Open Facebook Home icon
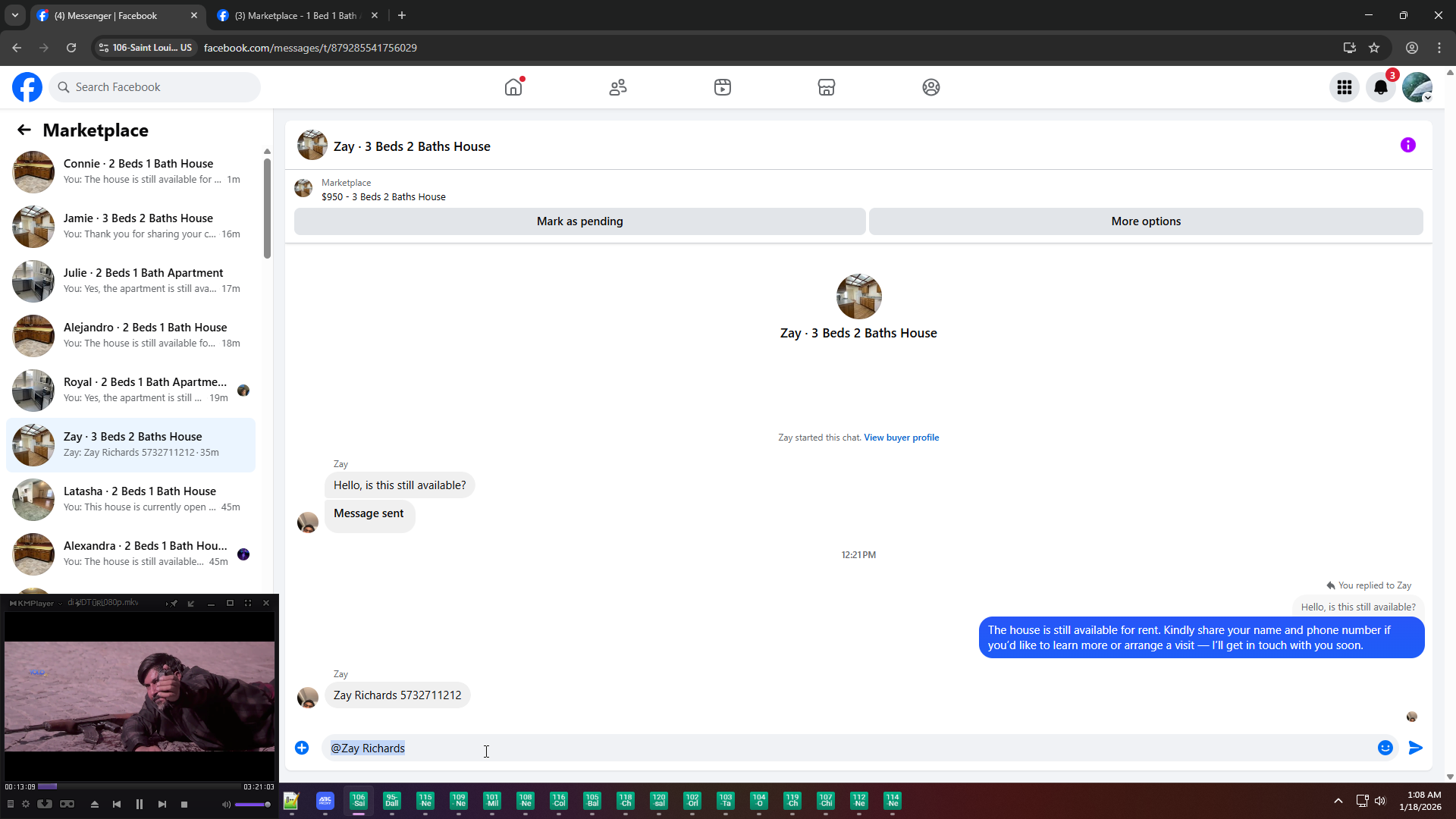This screenshot has height=819, width=1456. tap(513, 87)
